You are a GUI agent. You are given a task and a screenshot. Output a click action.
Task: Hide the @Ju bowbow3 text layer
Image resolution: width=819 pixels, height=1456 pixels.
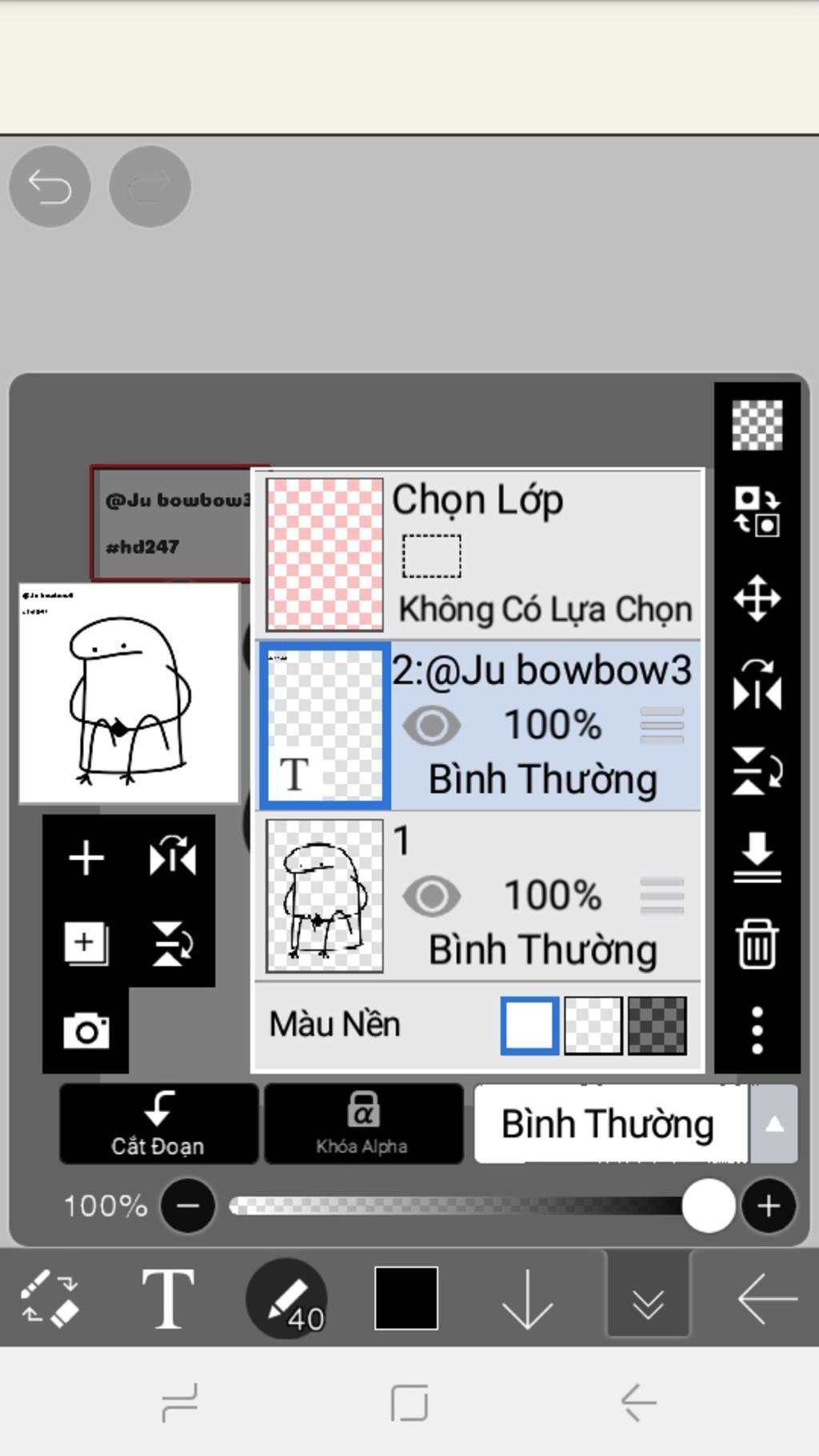coord(431,726)
